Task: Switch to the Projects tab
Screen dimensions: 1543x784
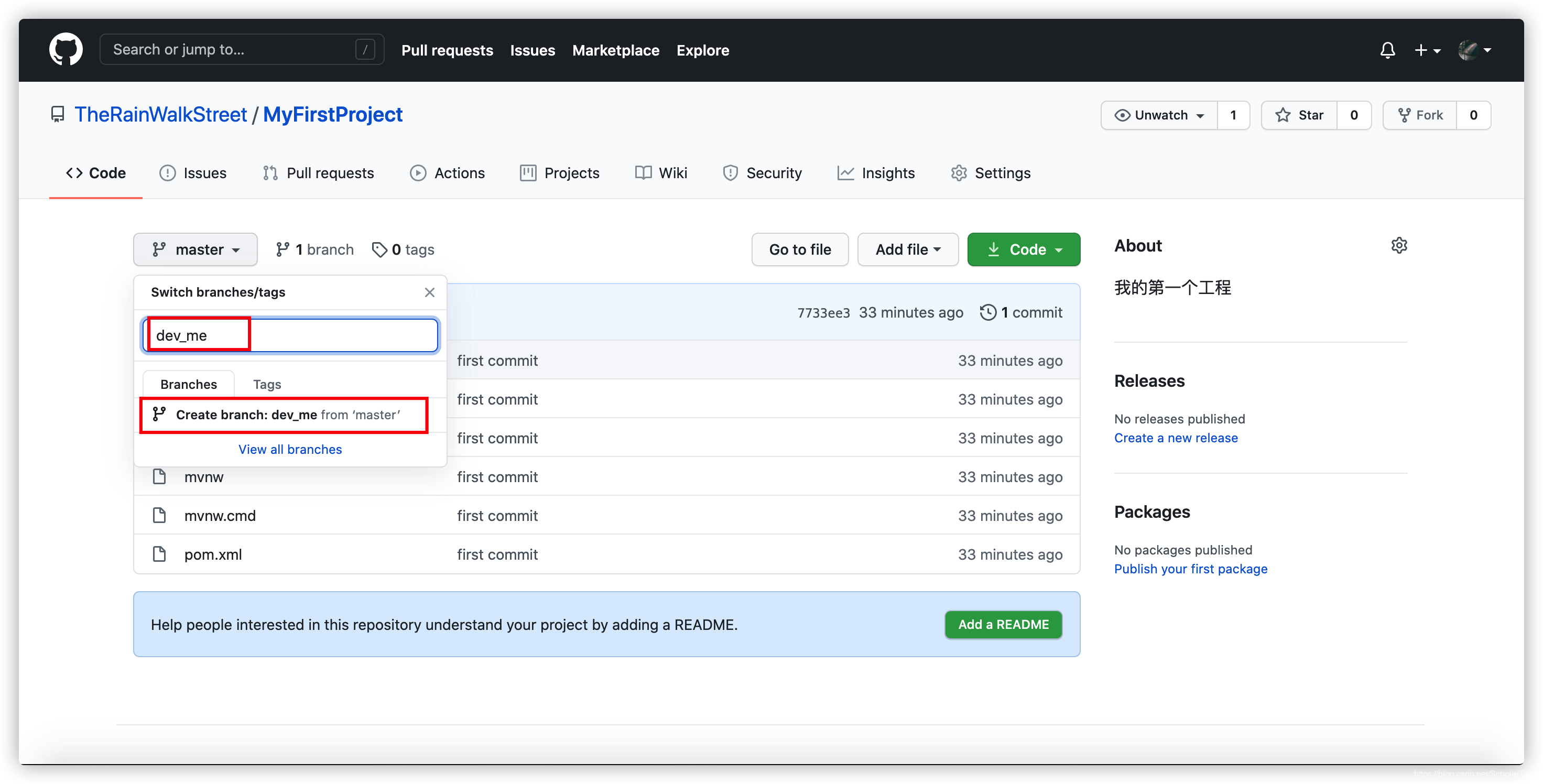Action: tap(559, 173)
